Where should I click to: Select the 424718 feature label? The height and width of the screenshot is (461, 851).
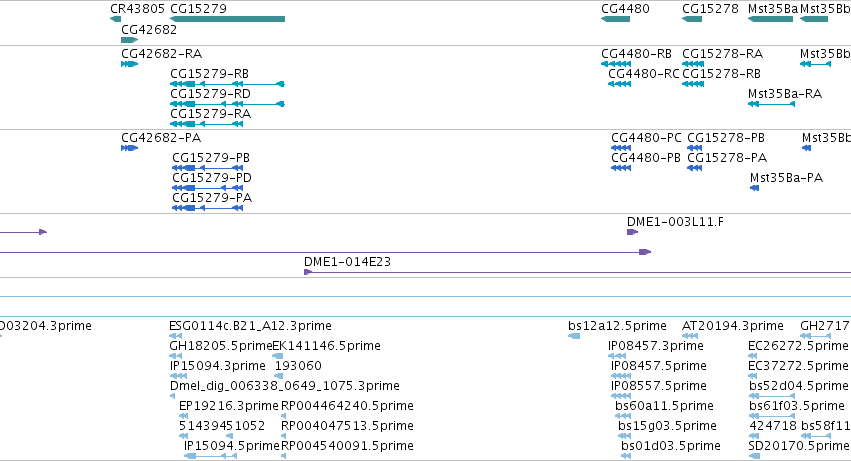click(773, 427)
